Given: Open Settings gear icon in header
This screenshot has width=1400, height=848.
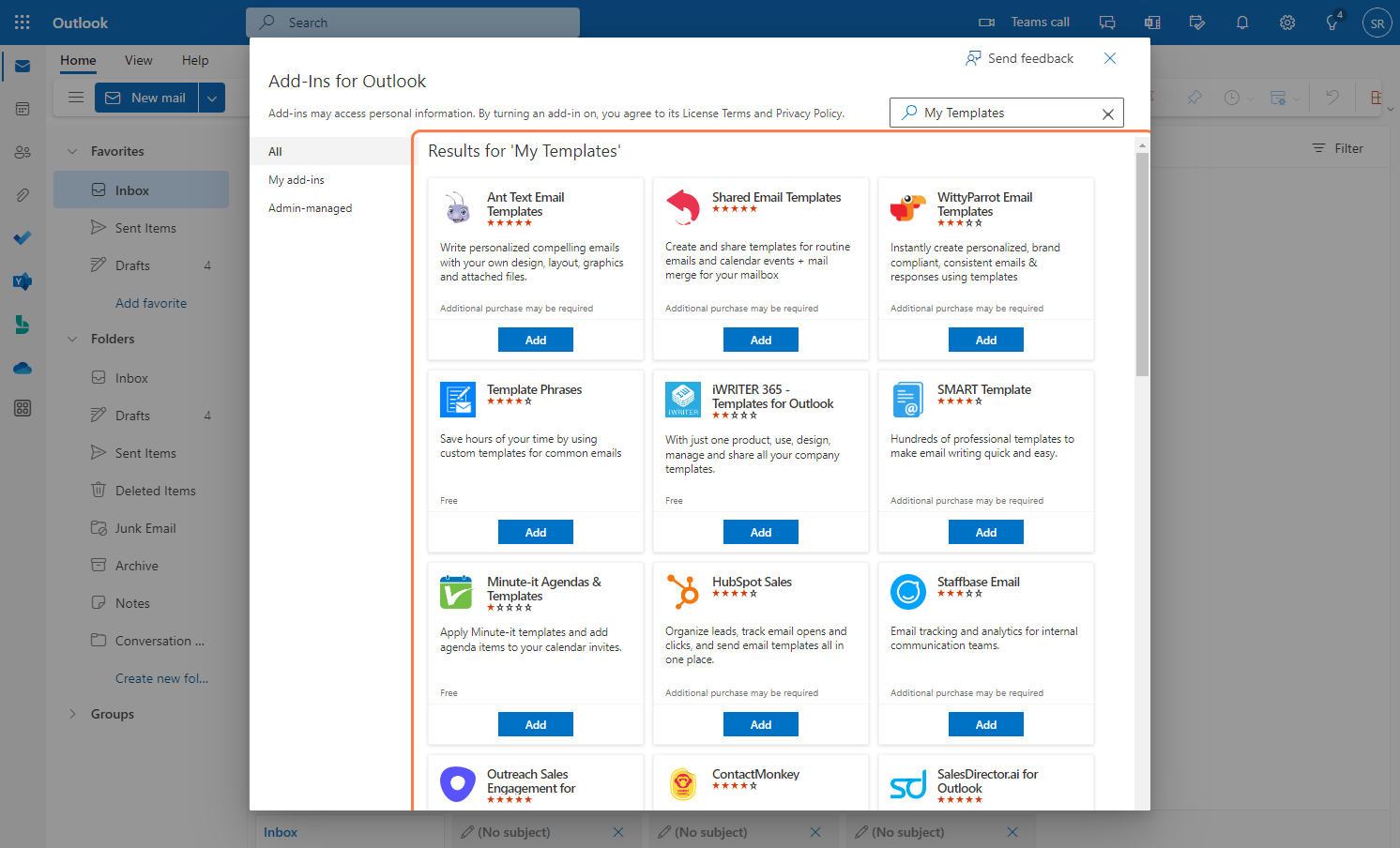Looking at the screenshot, I should click(1287, 23).
